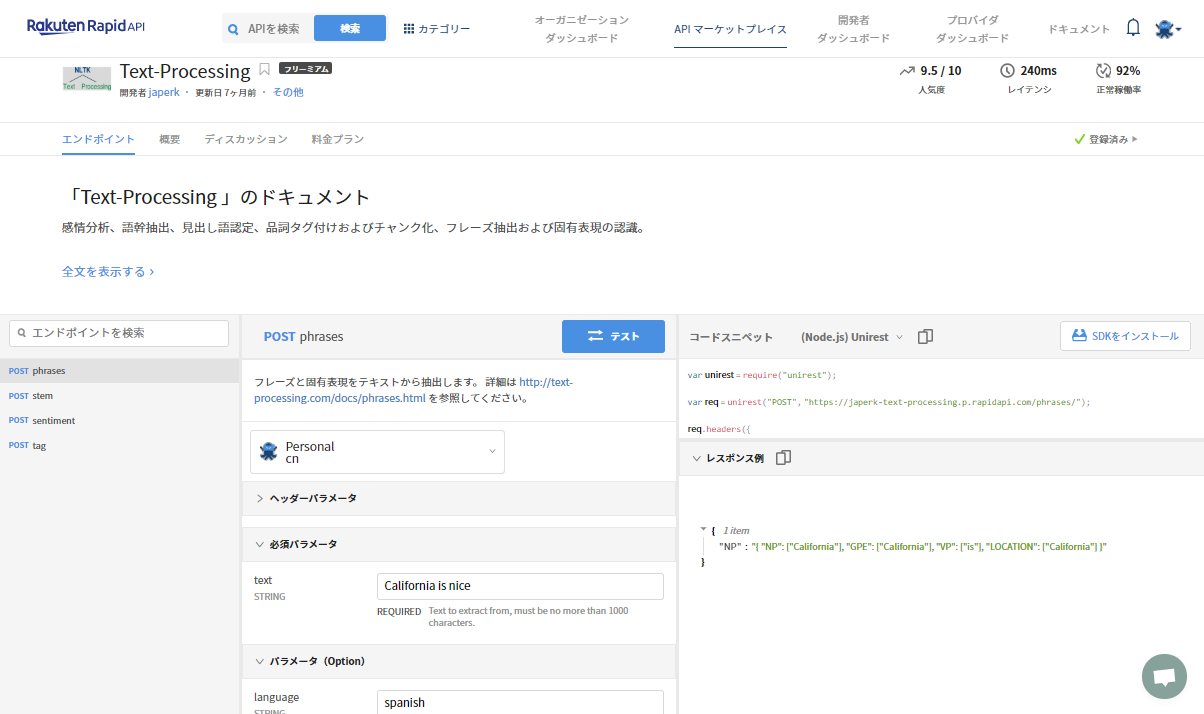Select the エンドポイント tab
Screen dimensions: 1204x714
pyautogui.click(x=98, y=139)
